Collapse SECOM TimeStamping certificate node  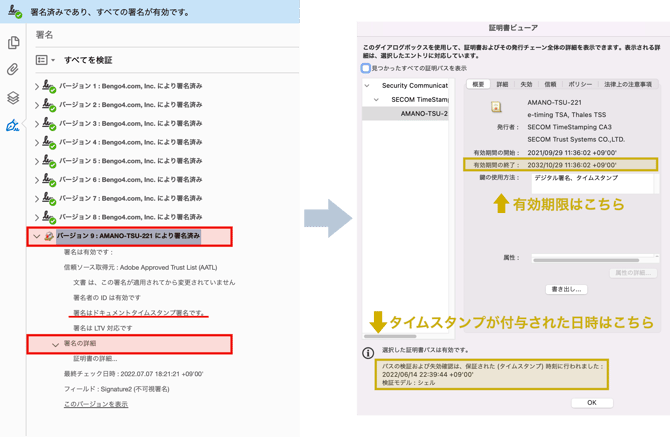click(x=376, y=100)
